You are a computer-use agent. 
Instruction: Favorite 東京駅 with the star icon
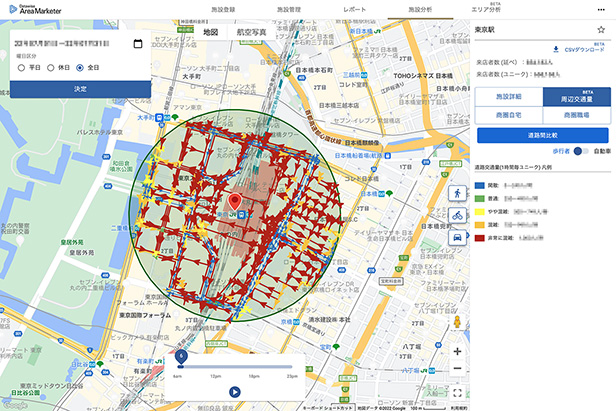601,29
